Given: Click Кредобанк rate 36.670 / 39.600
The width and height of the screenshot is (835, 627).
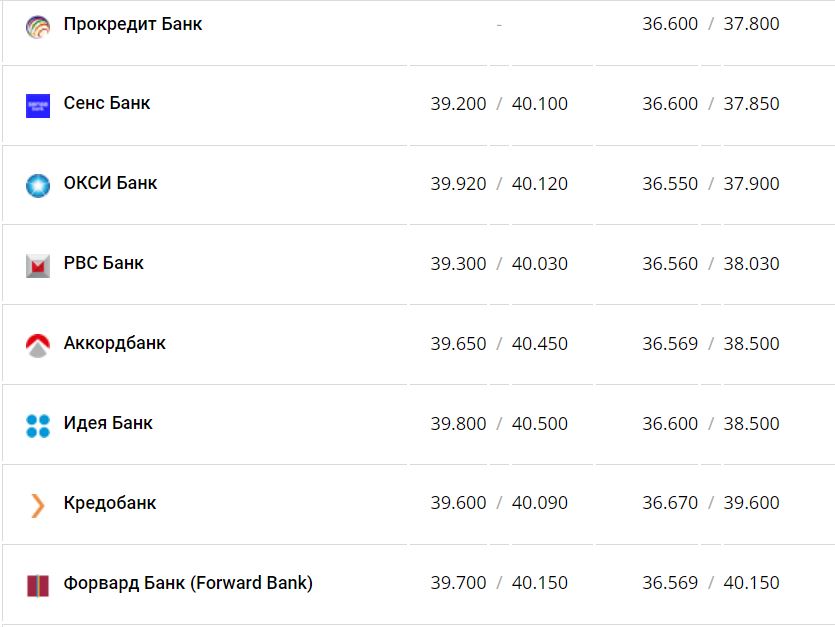Looking at the screenshot, I should point(710,503).
